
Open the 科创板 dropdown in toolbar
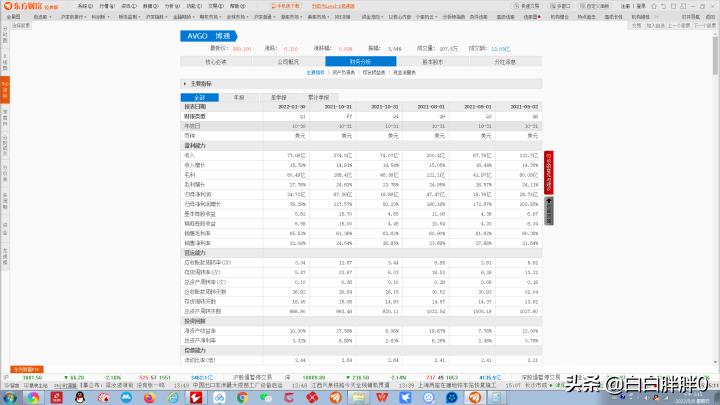100,17
